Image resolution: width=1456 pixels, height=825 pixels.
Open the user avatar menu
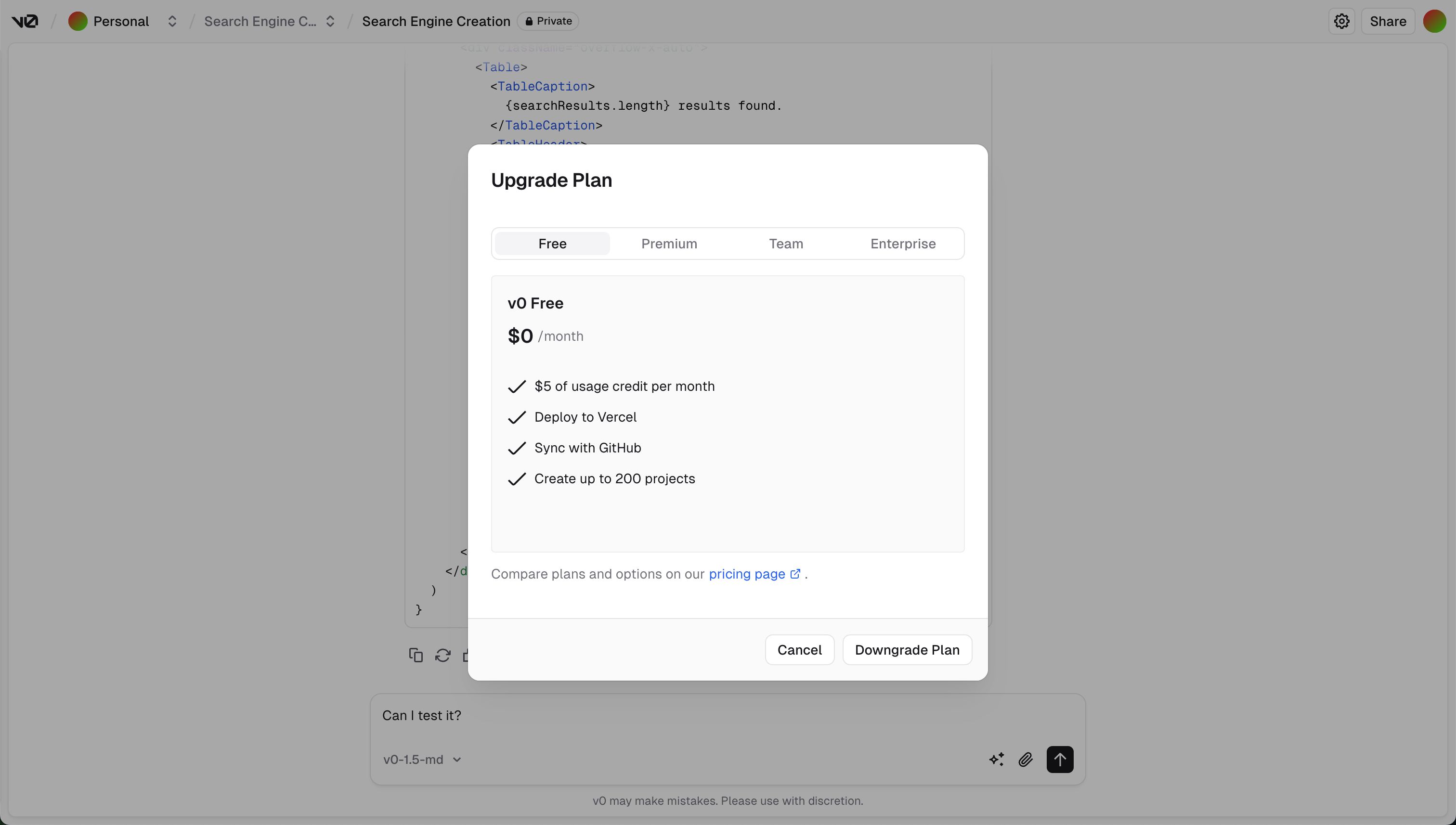1434,22
